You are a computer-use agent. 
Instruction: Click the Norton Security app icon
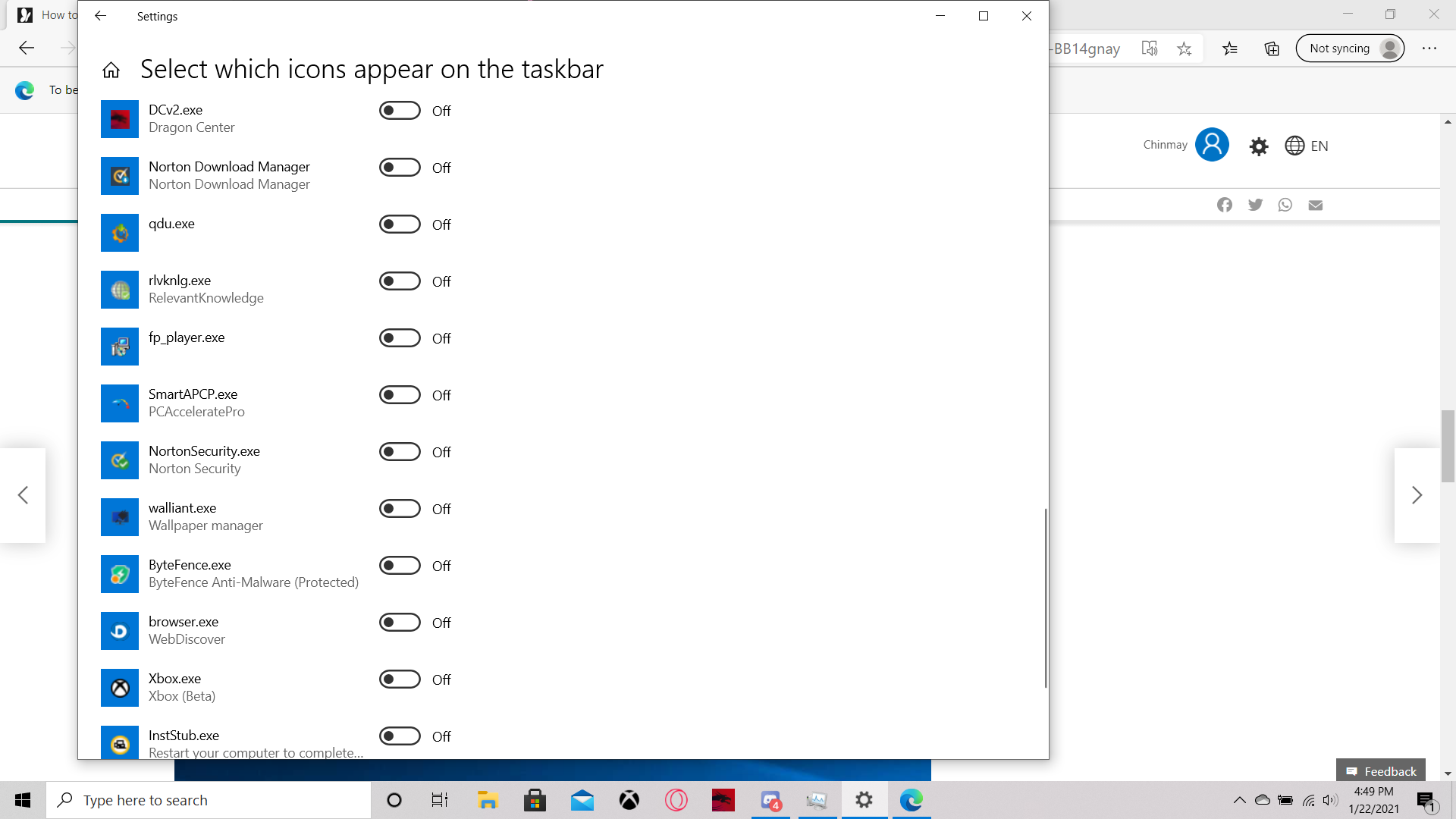point(120,460)
